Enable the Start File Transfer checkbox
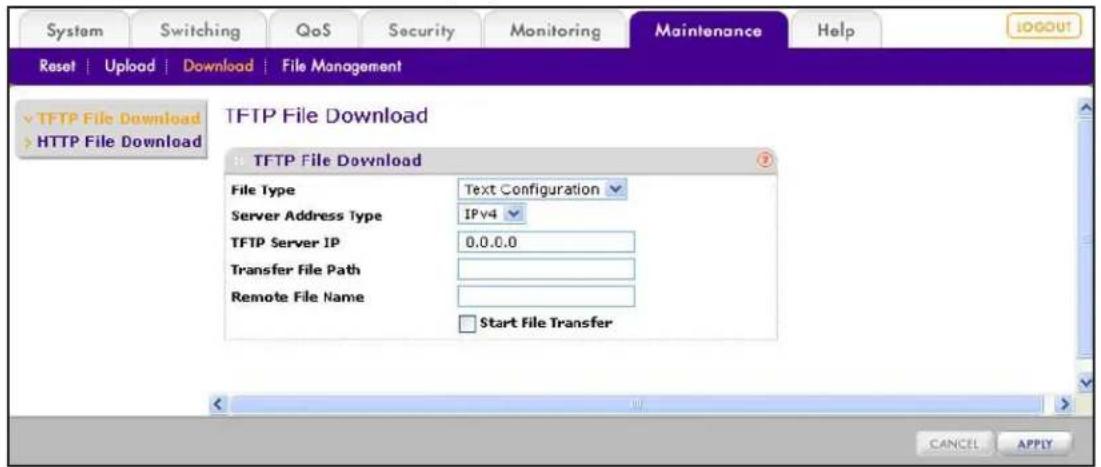Viewport: 1101px width, 467px height. (467, 324)
